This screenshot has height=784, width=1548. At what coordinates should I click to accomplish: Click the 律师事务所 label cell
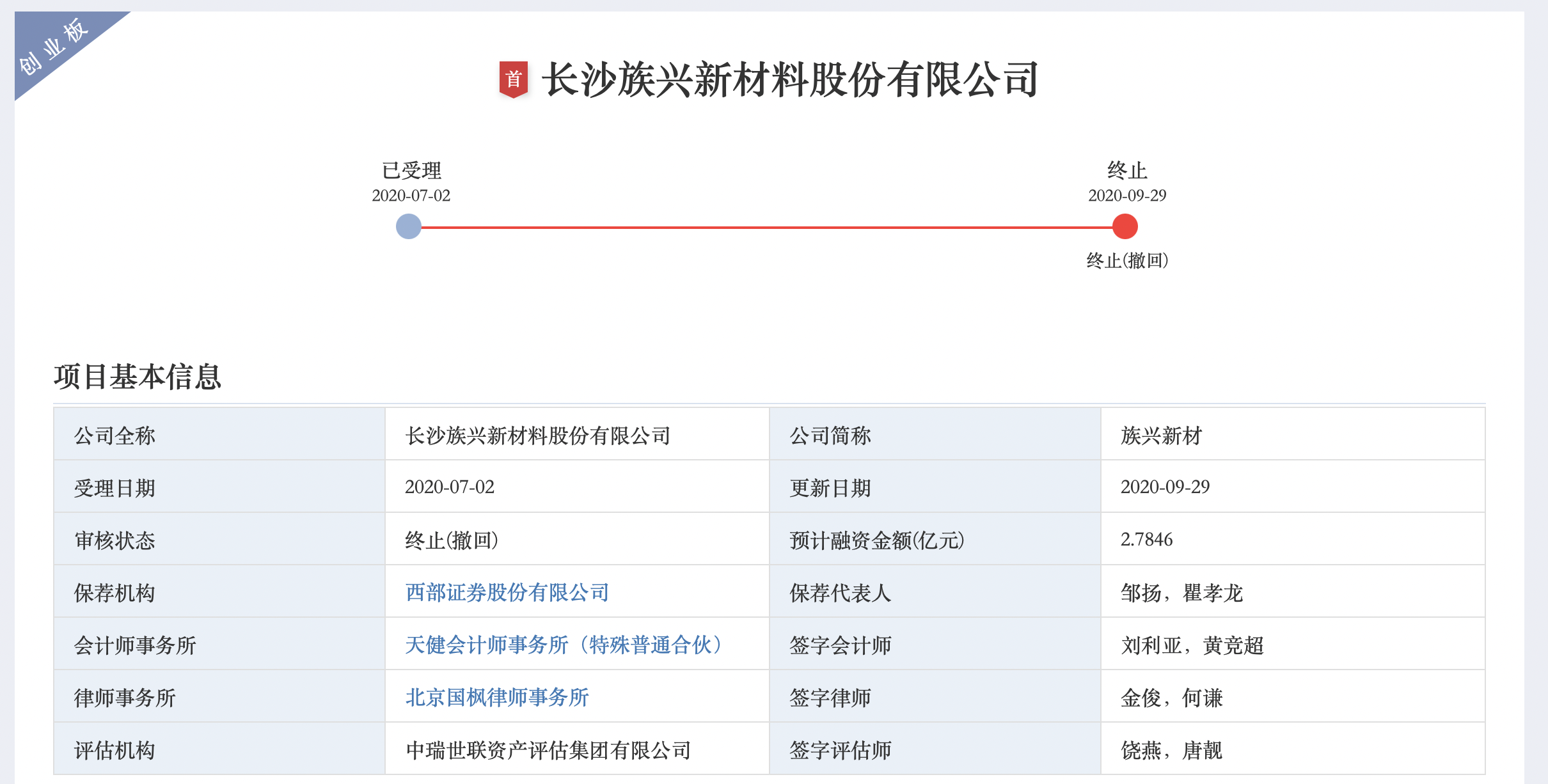[219, 696]
